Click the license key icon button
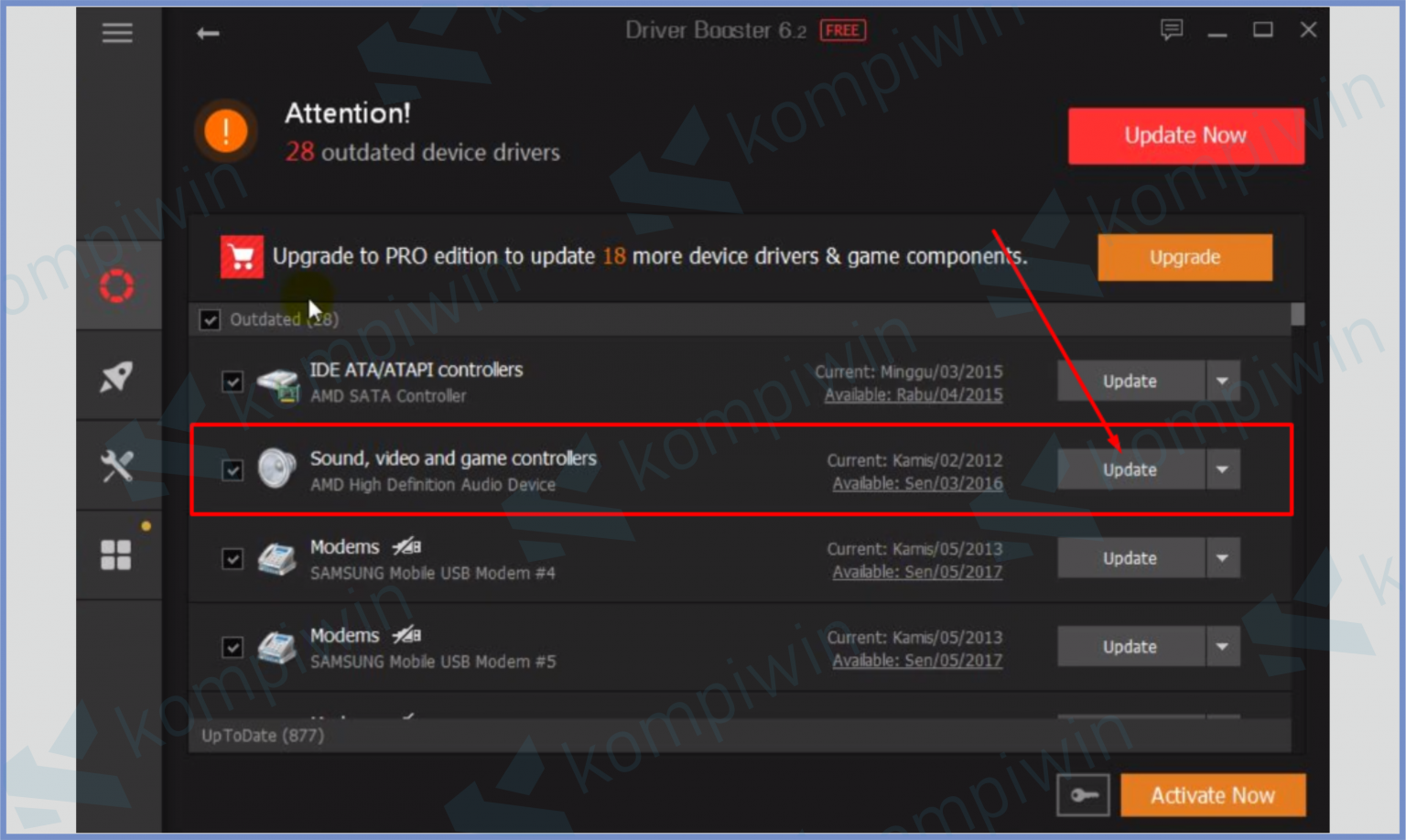This screenshot has height=840, width=1406. [x=1083, y=795]
